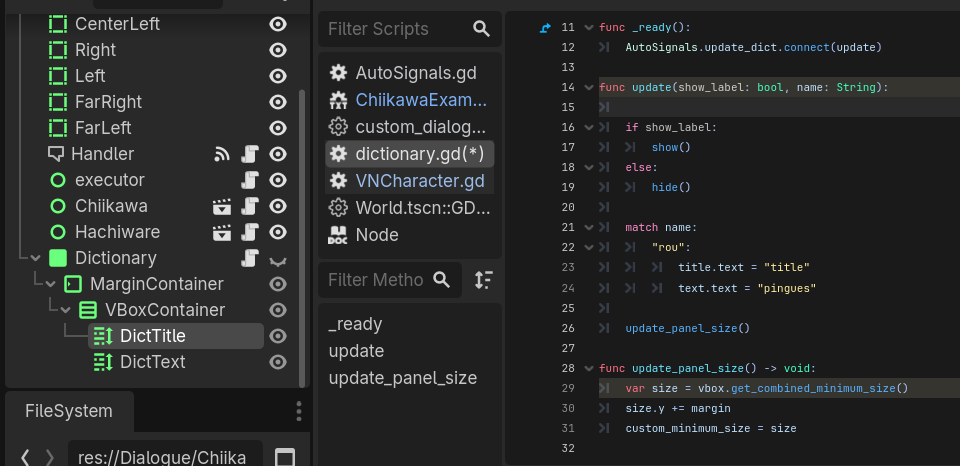
Task: Toggle the FileSystem split mode icon
Action: [x=285, y=457]
